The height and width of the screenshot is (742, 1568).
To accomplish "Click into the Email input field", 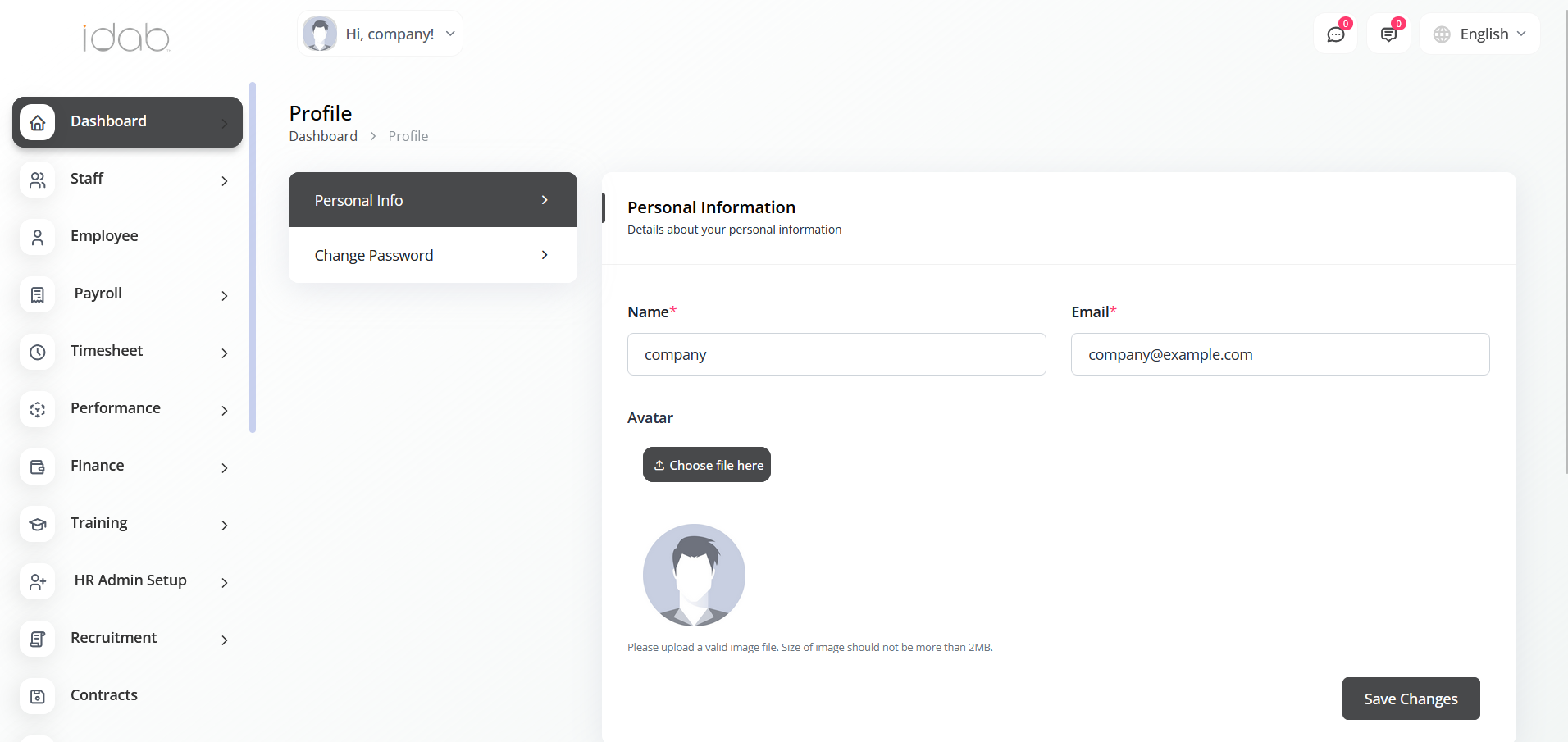I will click(1279, 354).
